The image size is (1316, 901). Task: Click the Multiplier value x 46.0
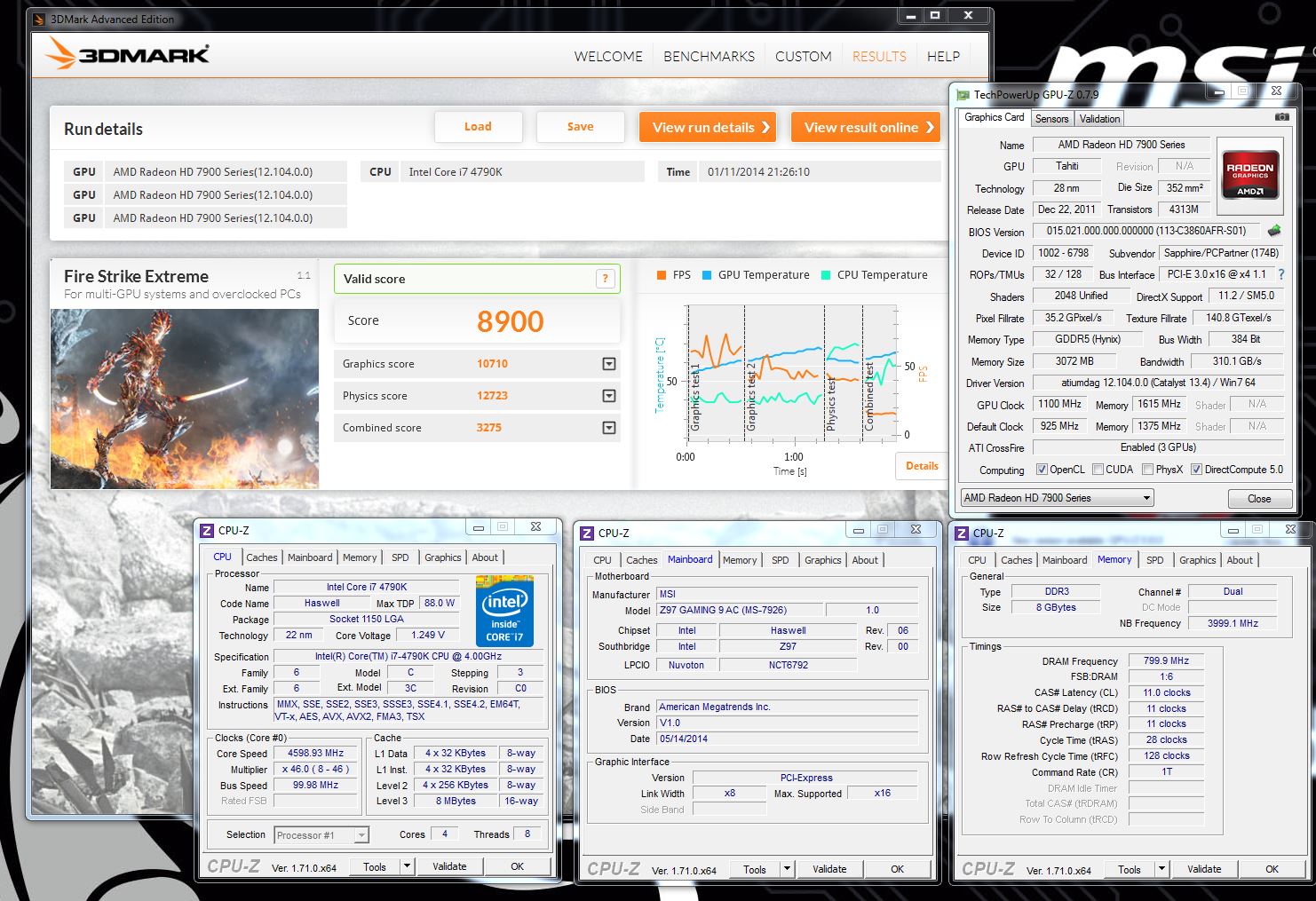pos(315,770)
